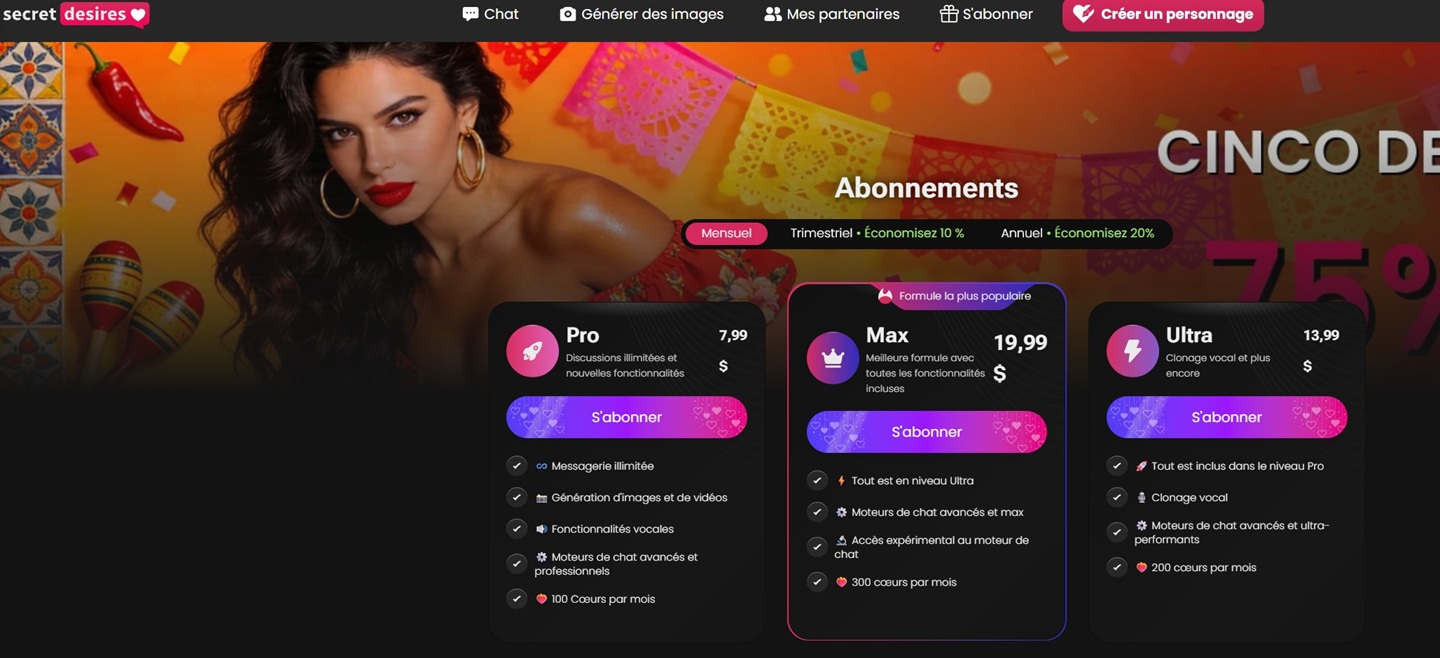Select the Mensuel billing option
This screenshot has height=658, width=1440.
[726, 233]
